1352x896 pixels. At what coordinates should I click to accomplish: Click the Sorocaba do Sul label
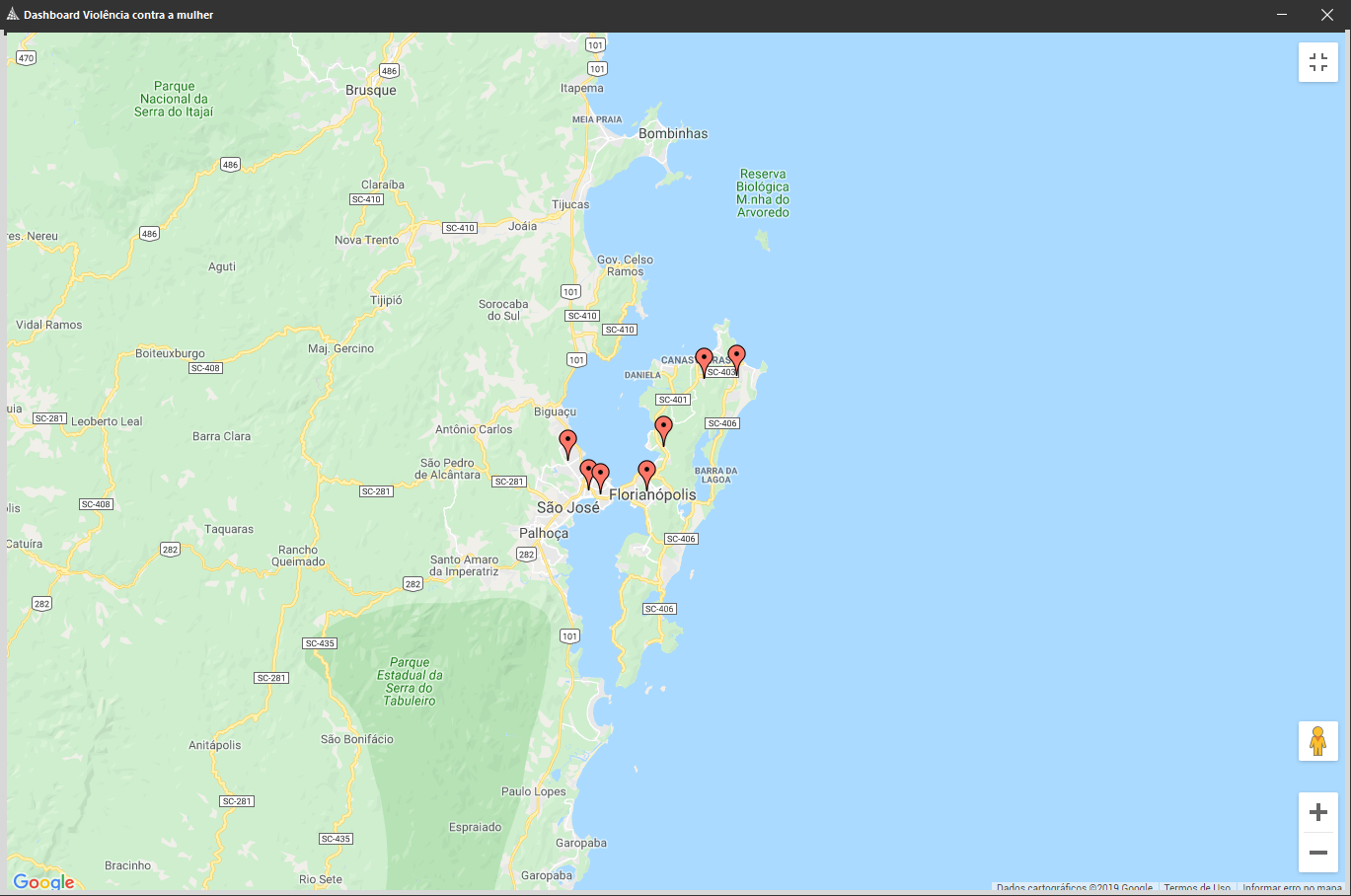(503, 310)
